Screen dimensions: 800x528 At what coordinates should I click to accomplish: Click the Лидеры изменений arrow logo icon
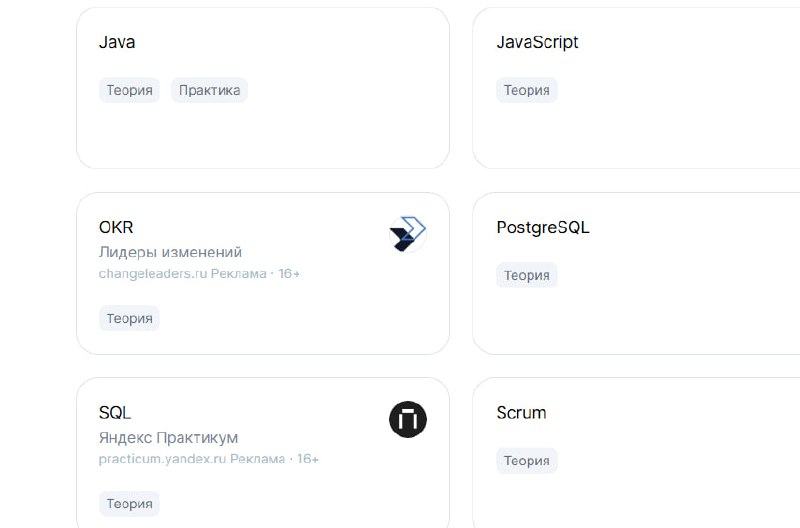point(408,234)
